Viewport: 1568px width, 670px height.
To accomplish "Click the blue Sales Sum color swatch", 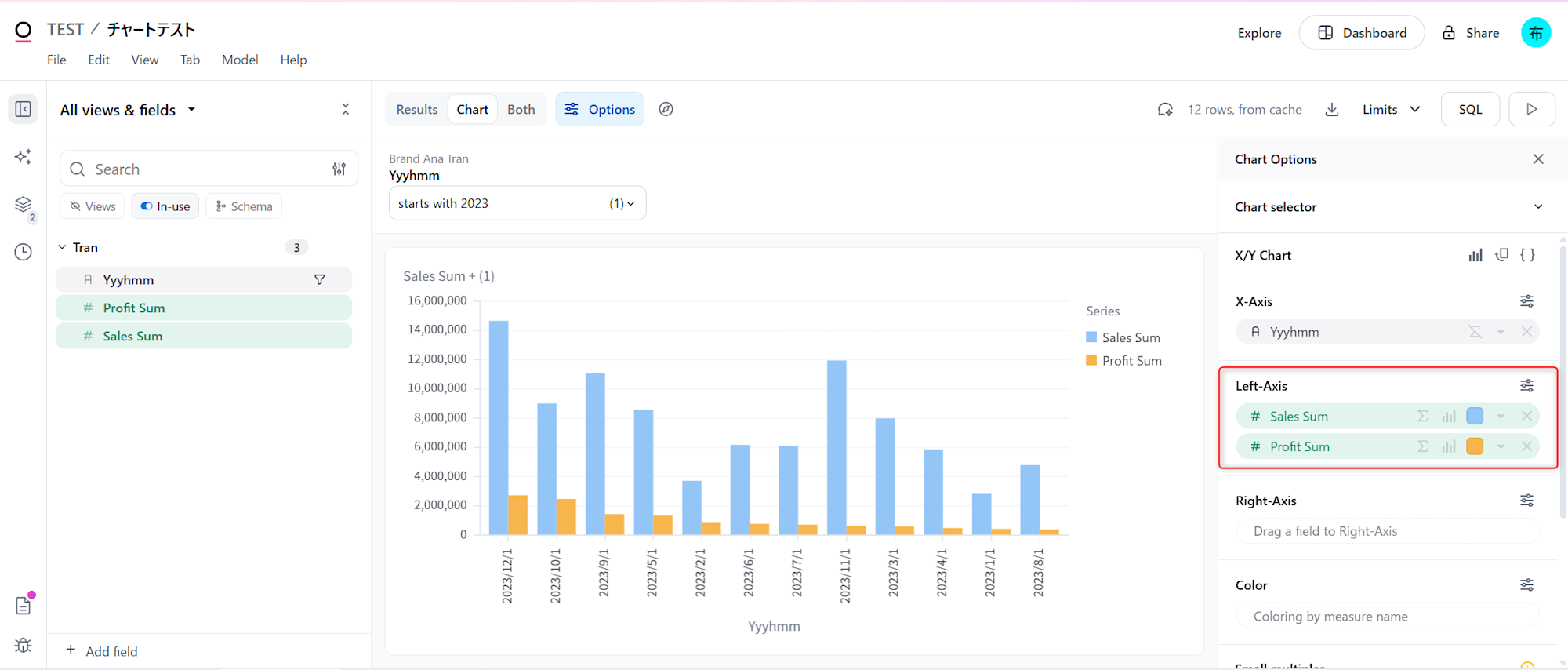I will click(1475, 417).
